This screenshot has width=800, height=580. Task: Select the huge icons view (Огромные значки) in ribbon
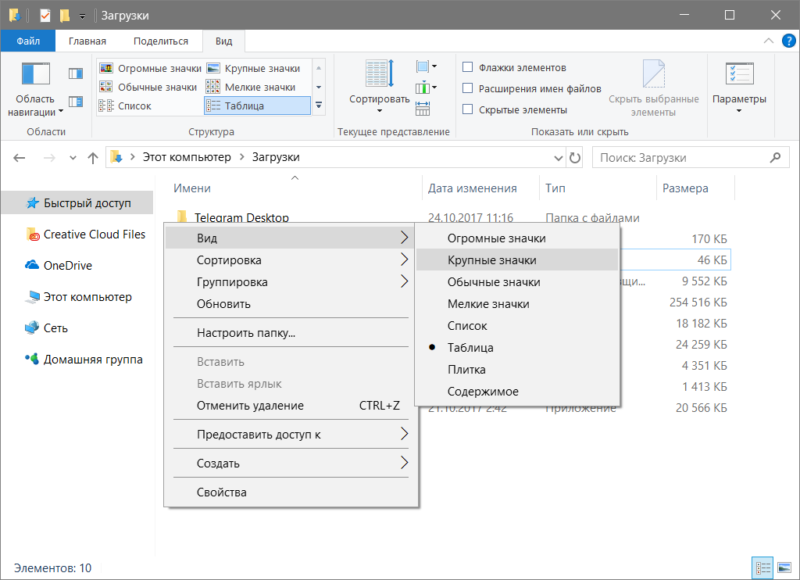[151, 68]
